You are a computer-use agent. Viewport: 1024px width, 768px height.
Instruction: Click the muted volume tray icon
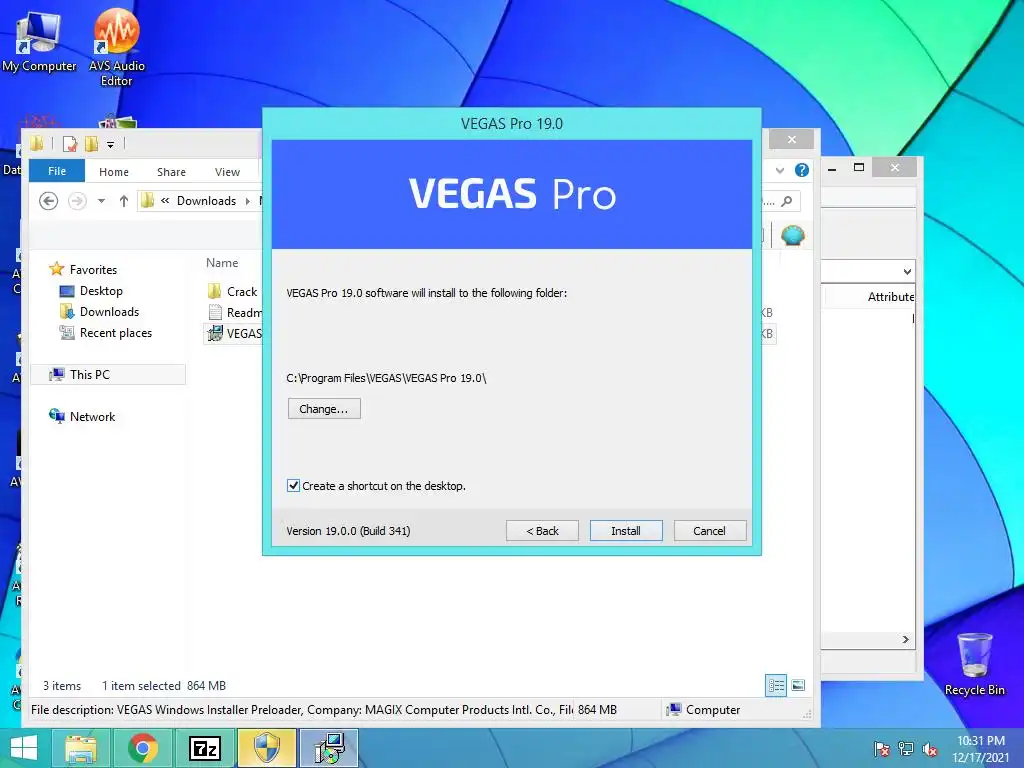[930, 749]
